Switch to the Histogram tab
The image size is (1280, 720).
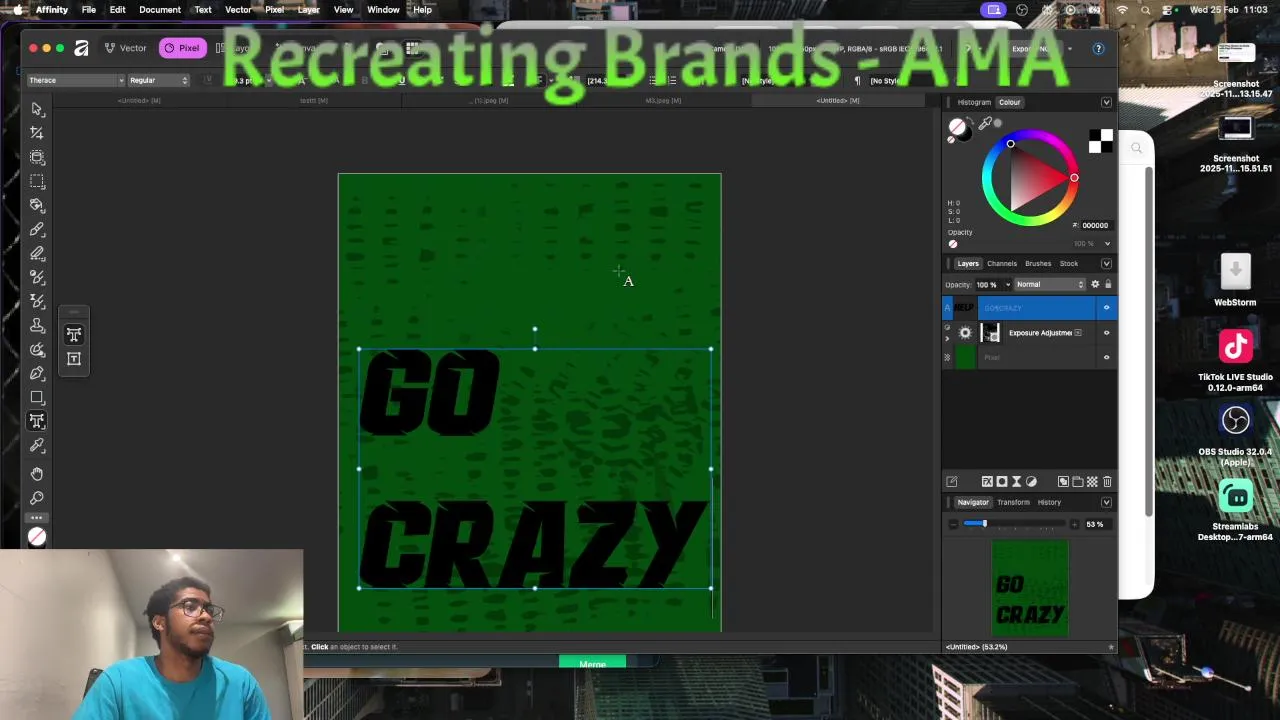974,102
